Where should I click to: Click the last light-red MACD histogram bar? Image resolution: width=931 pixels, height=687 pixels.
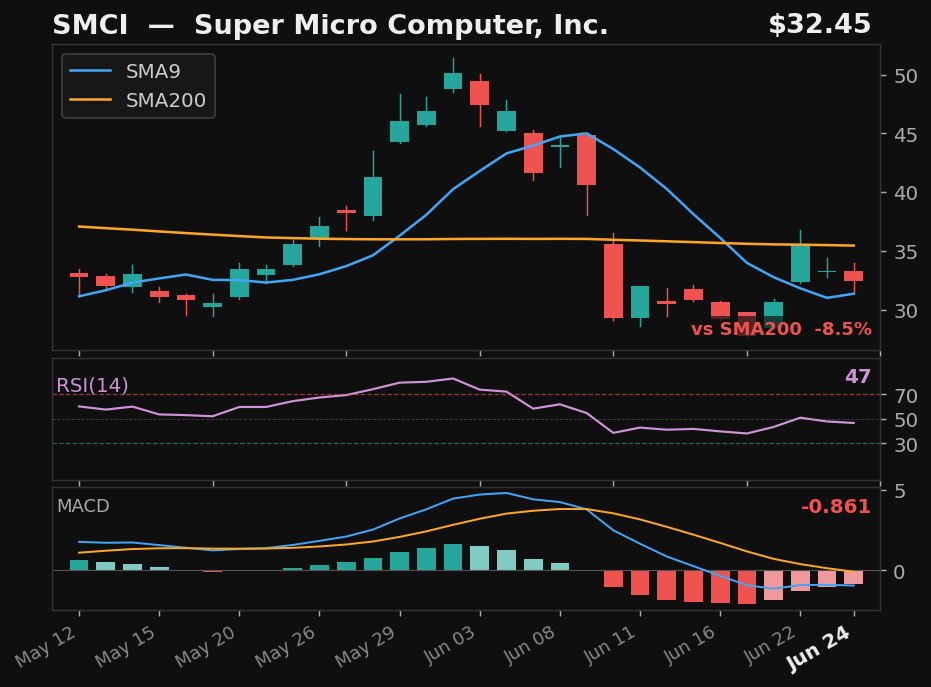854,577
